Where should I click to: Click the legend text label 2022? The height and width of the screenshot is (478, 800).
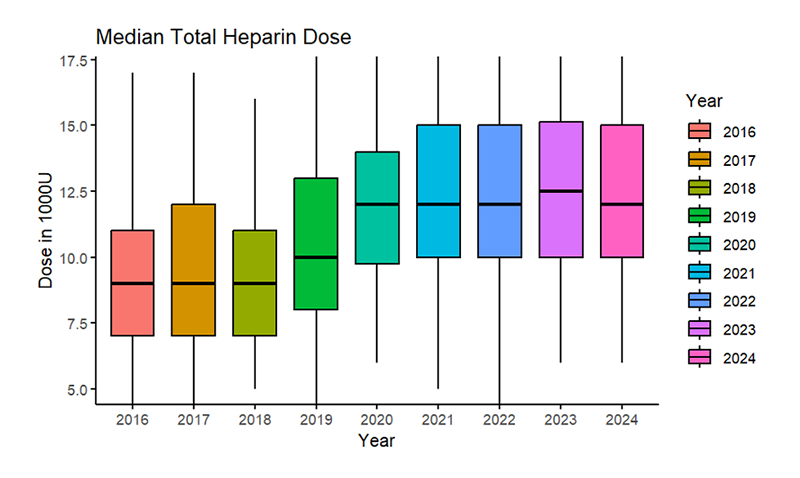pyautogui.click(x=739, y=301)
